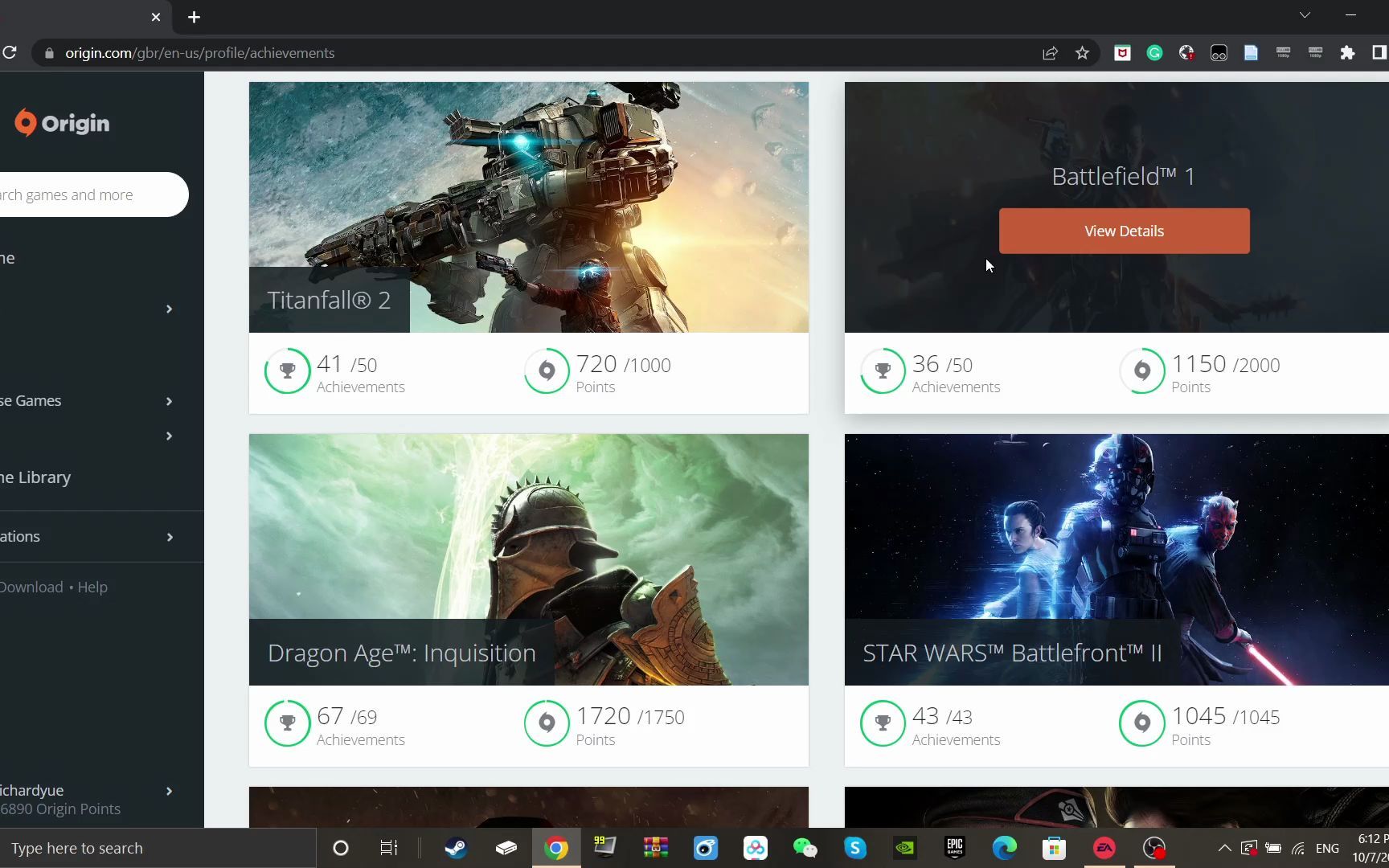Image resolution: width=1389 pixels, height=868 pixels.
Task: Open the EA app from the taskbar
Action: click(1104, 848)
